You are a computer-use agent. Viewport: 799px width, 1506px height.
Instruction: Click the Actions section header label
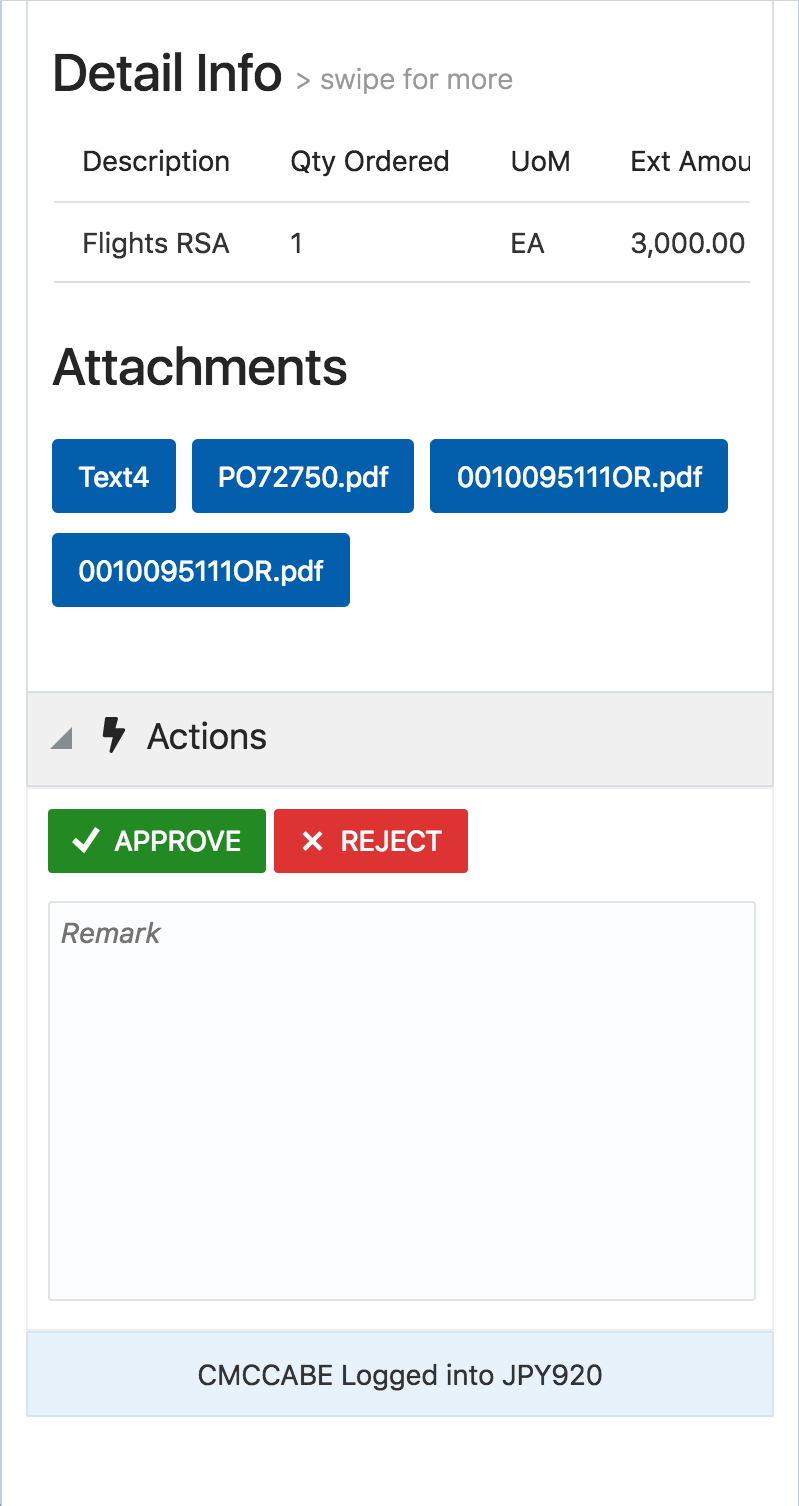(x=207, y=737)
